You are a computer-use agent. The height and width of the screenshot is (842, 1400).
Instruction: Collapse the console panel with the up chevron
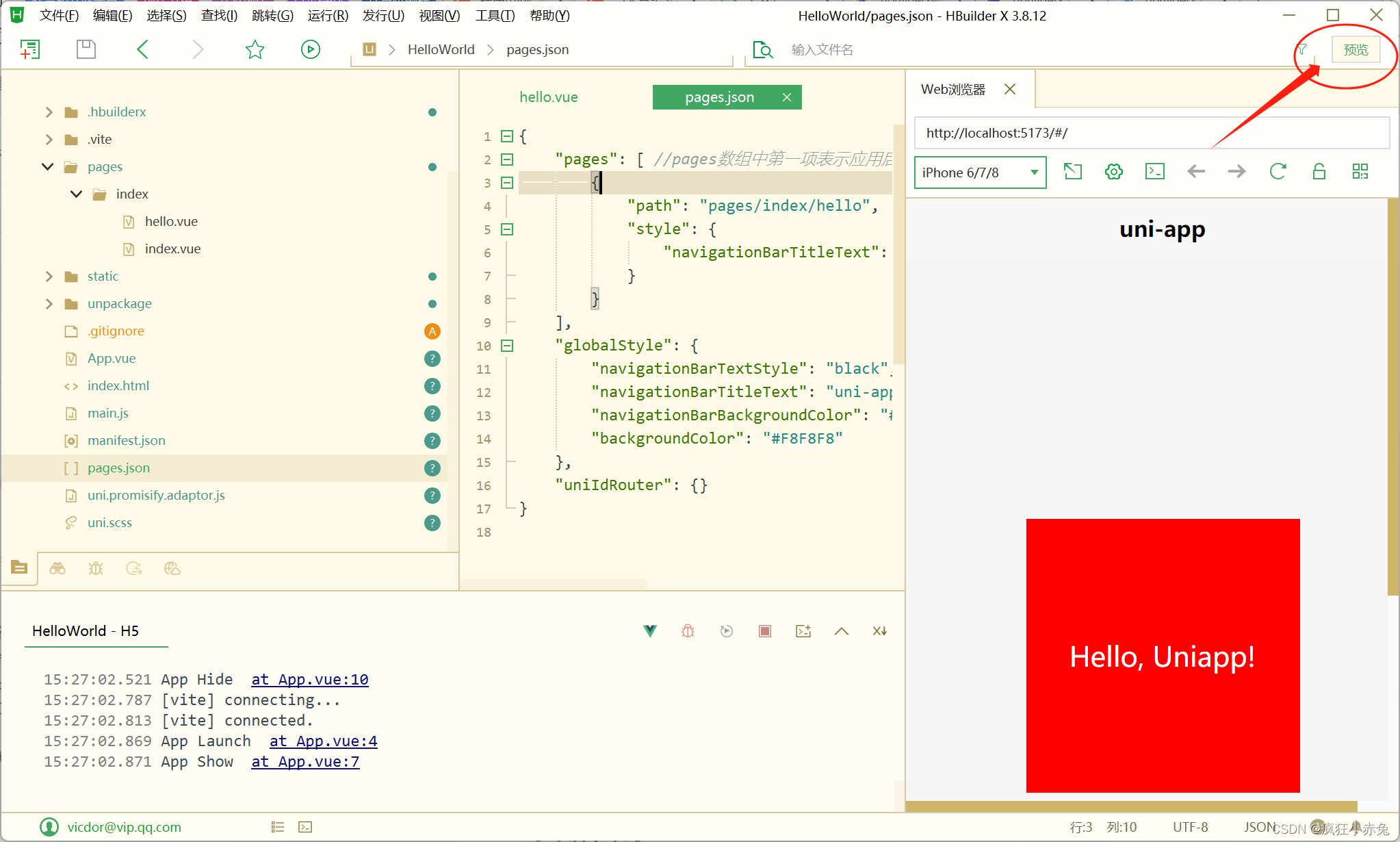(842, 631)
